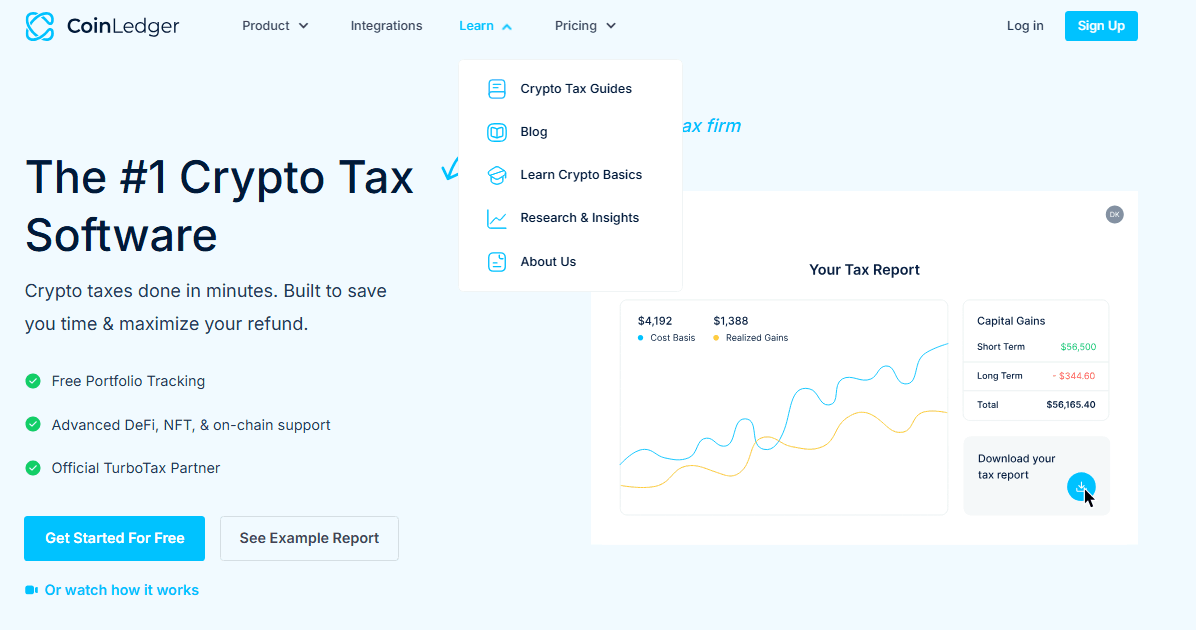Screen dimensions: 1196x630
Task: Click green checkmark beside Advanced DeFi support
Action: [x=33, y=424]
